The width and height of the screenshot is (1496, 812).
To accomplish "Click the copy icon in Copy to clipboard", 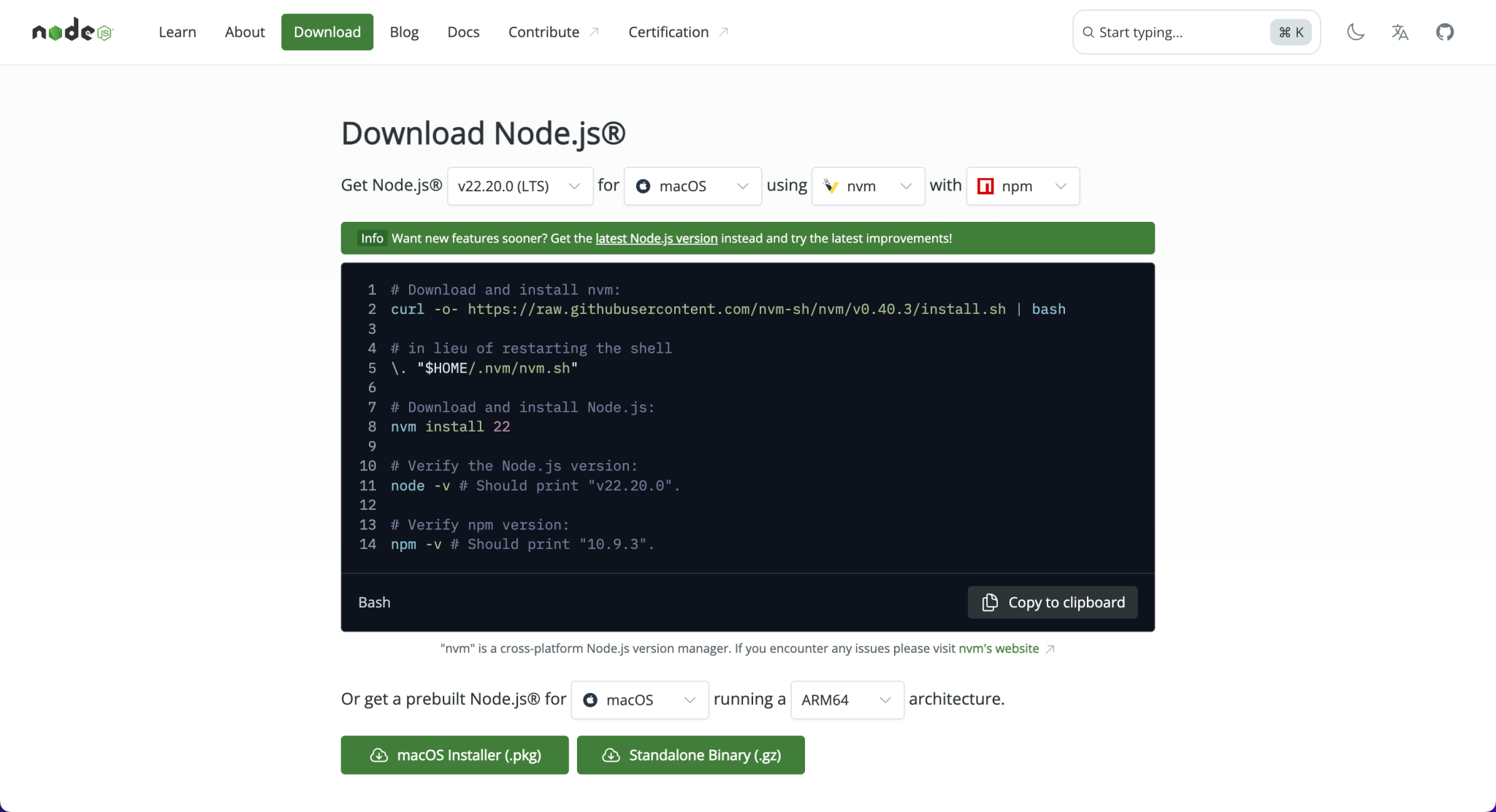I will point(990,602).
